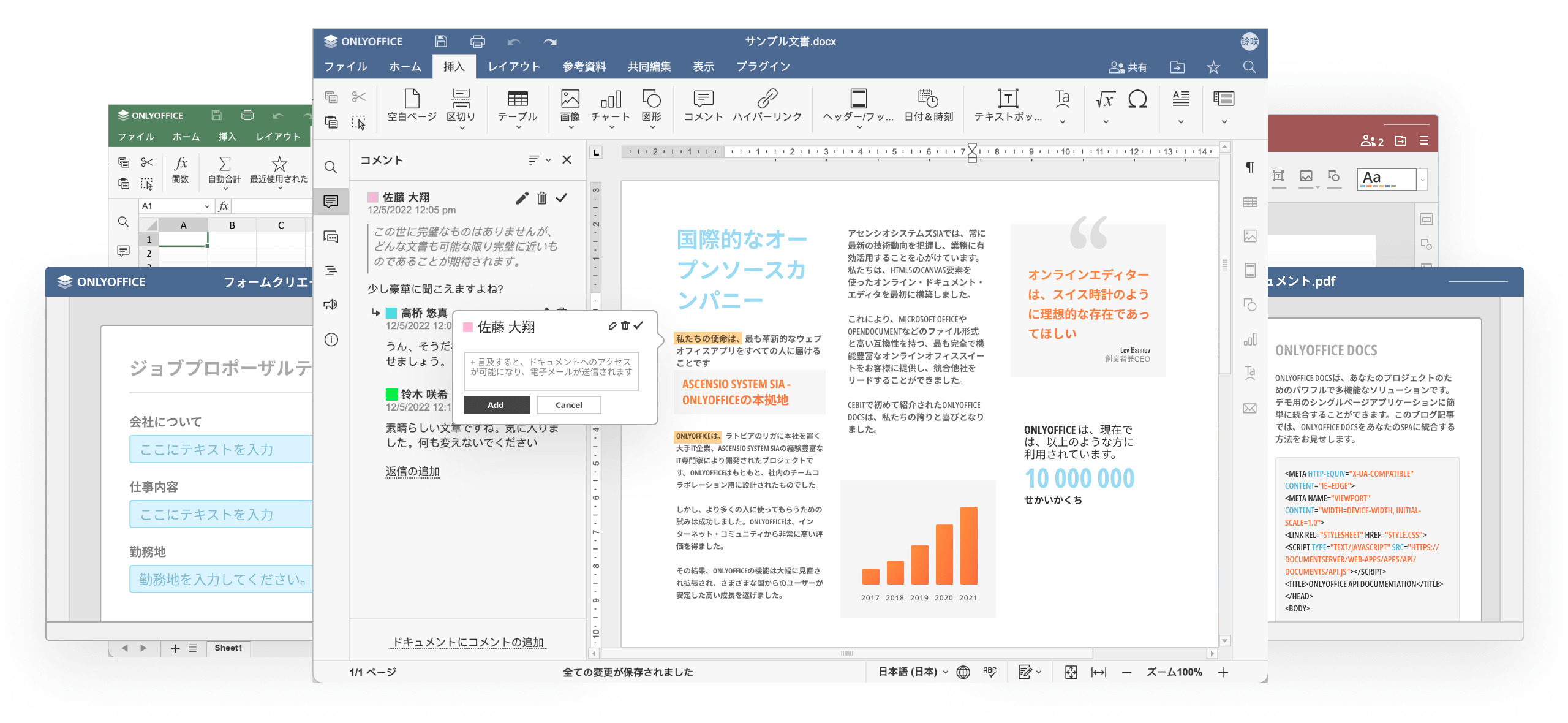
Task: Click the Date & Time icon
Action: tap(928, 99)
